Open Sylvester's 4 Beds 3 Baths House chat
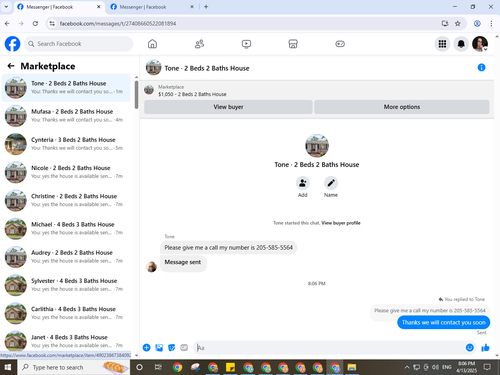The image size is (500, 375). click(66, 285)
